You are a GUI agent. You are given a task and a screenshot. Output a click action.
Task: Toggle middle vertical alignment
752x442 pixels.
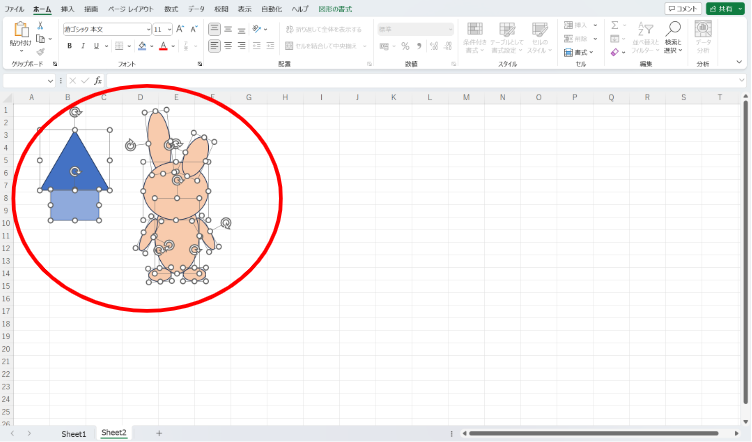[228, 29]
